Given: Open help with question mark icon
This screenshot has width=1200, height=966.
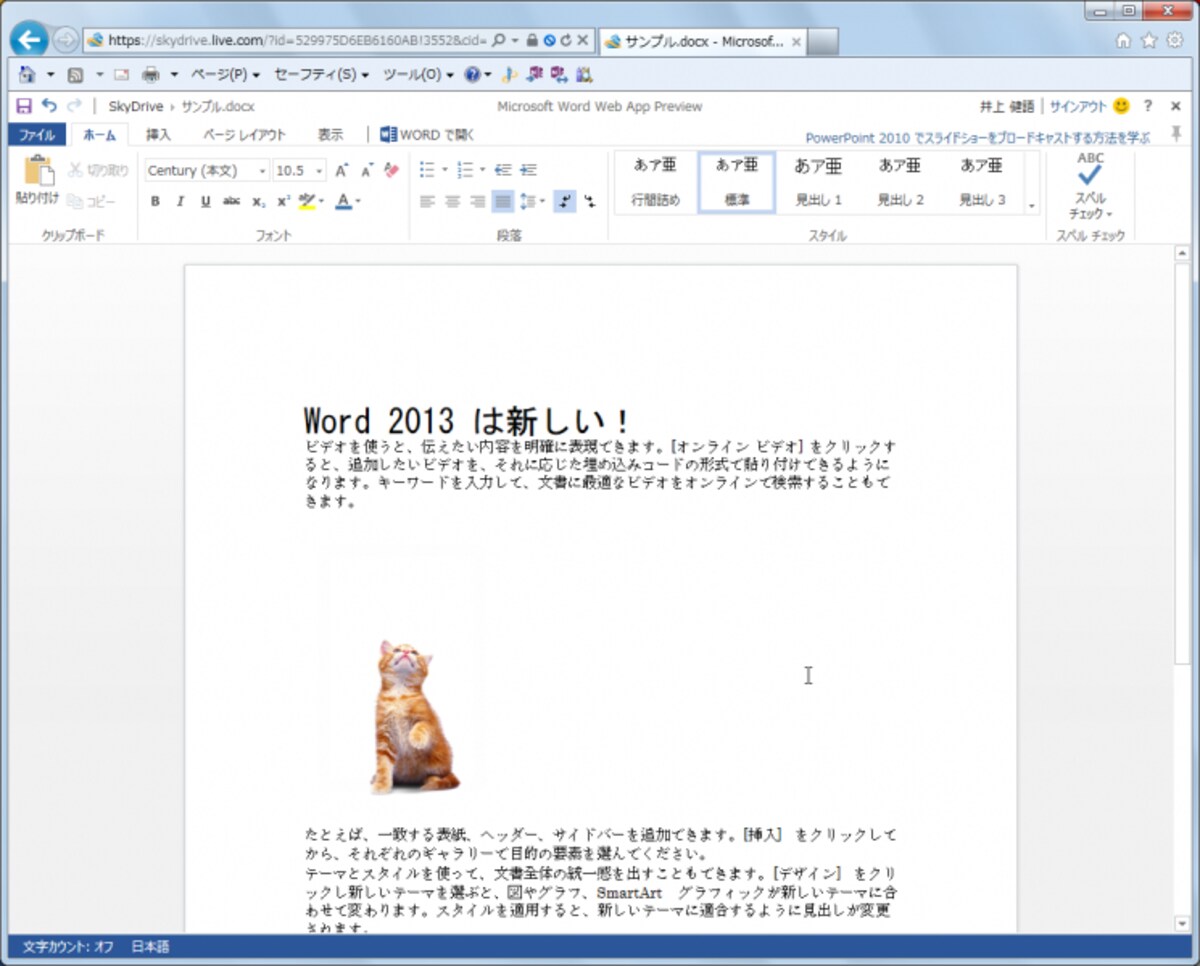Looking at the screenshot, I should 1148,106.
